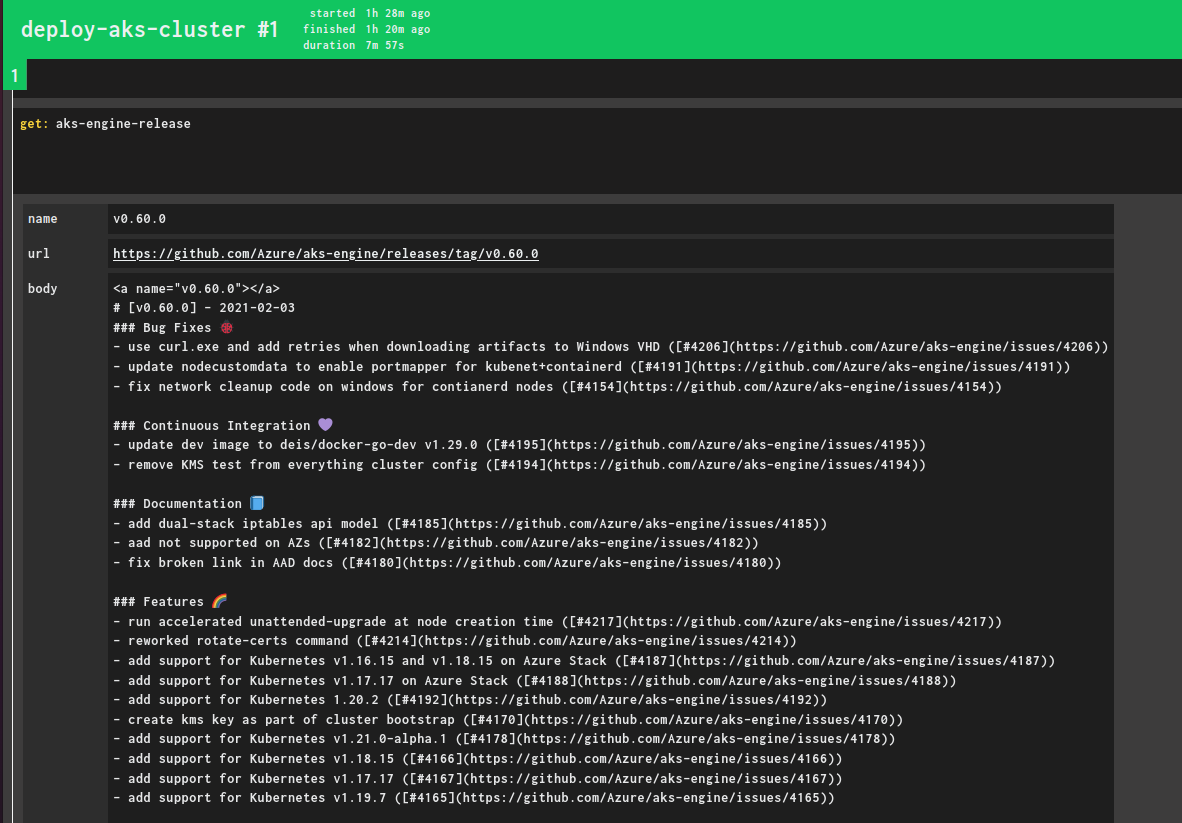1182x823 pixels.
Task: Select the docker-go-dev v1.29.0 line (#4195)
Action: [519, 445]
